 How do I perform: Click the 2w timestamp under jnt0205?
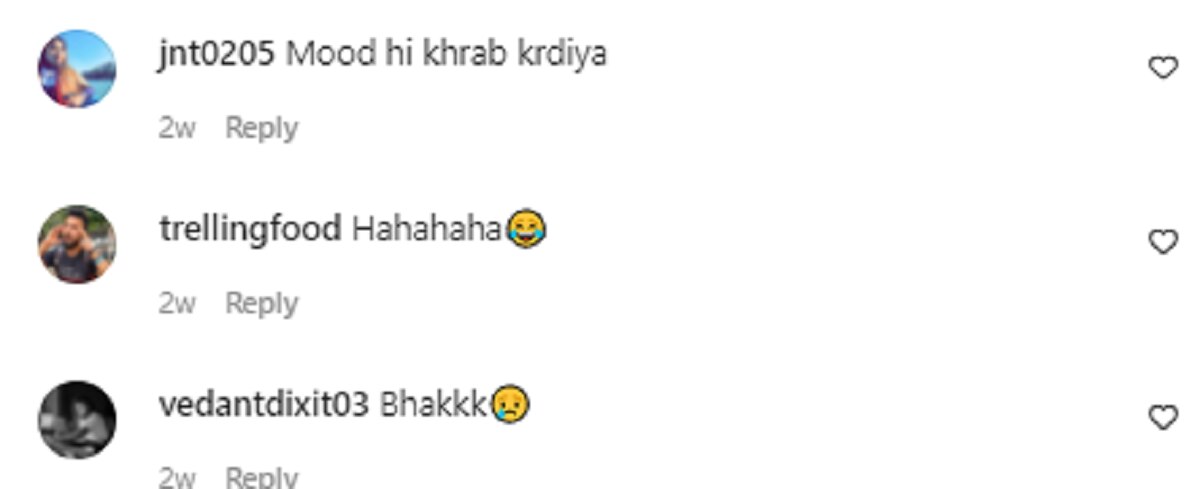[x=177, y=128]
